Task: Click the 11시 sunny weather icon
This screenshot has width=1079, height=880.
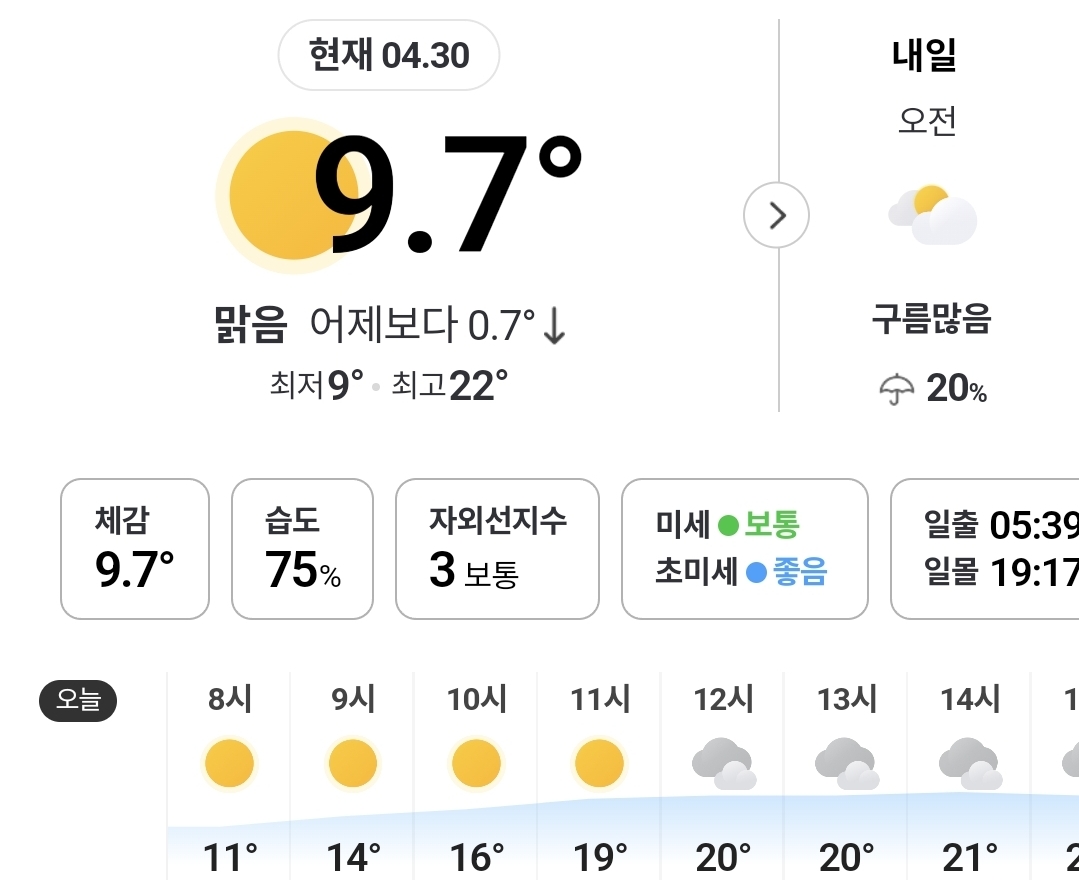Action: 599,765
